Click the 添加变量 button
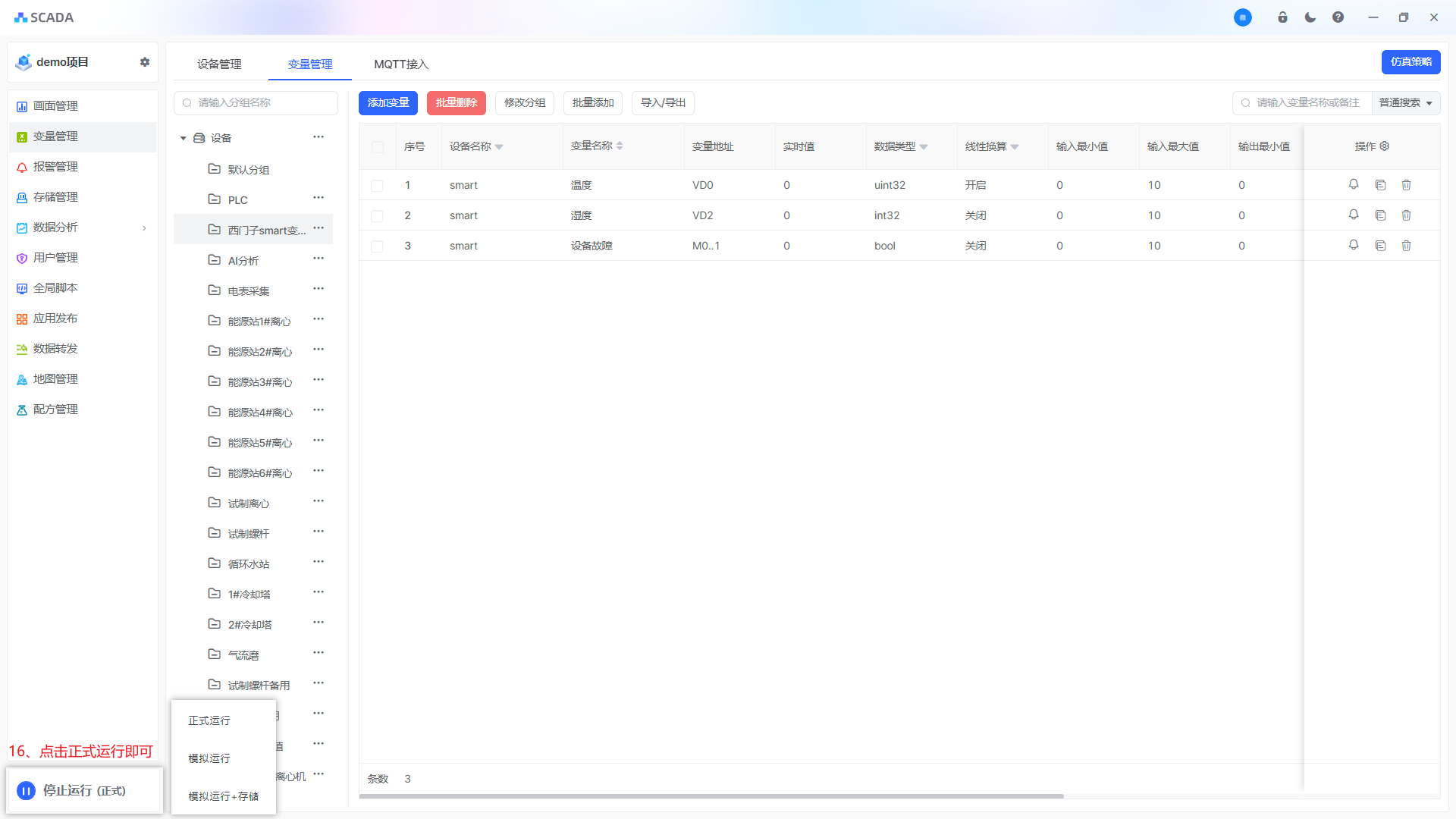Image resolution: width=1456 pixels, height=819 pixels. pyautogui.click(x=388, y=103)
